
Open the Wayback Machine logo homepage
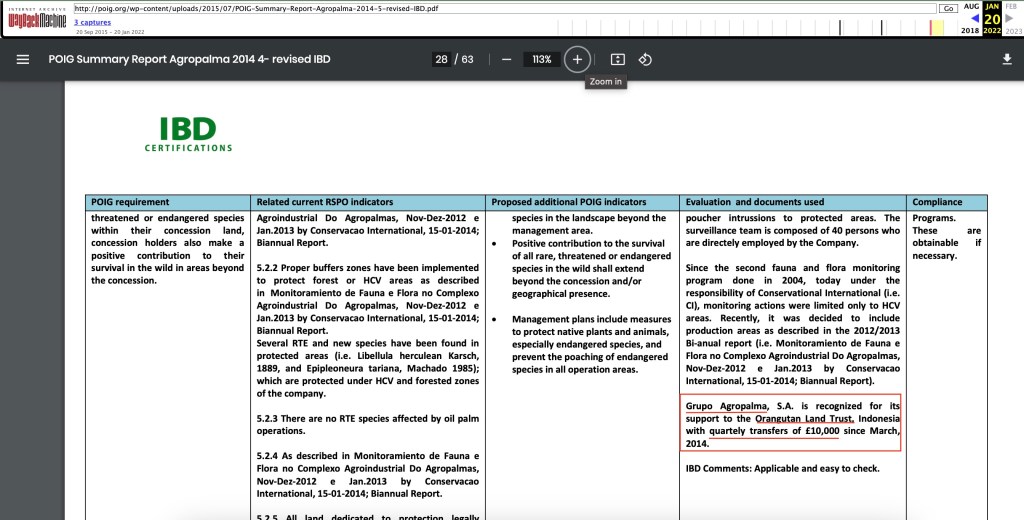click(35, 19)
